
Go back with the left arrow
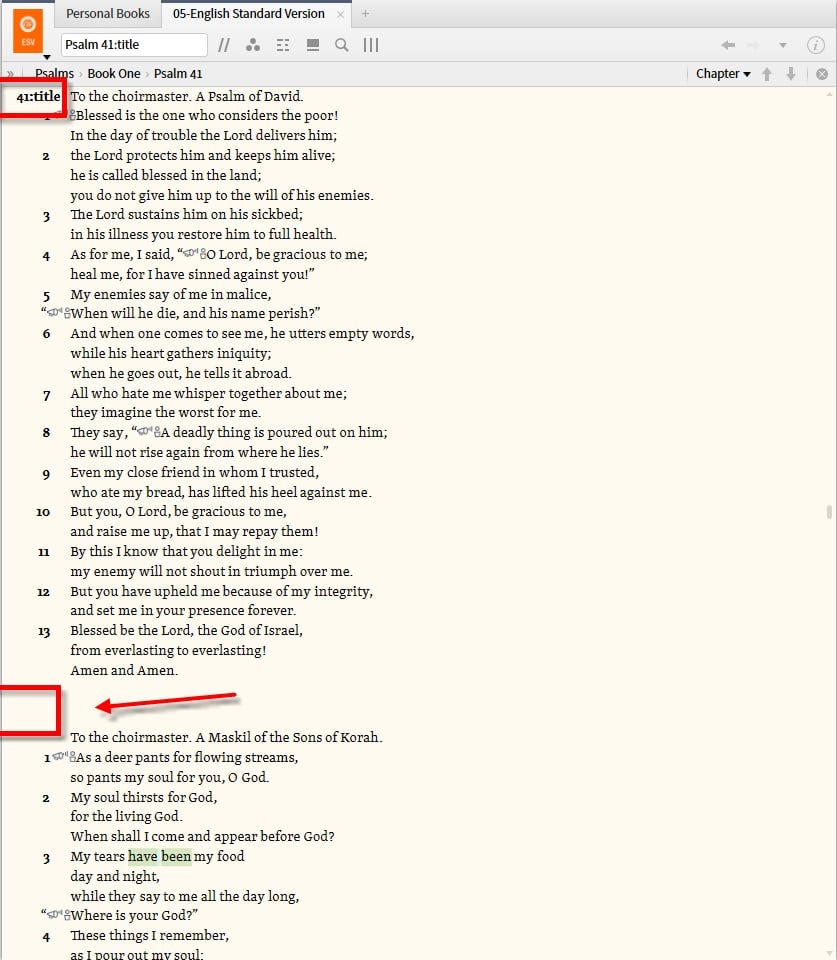coord(728,45)
